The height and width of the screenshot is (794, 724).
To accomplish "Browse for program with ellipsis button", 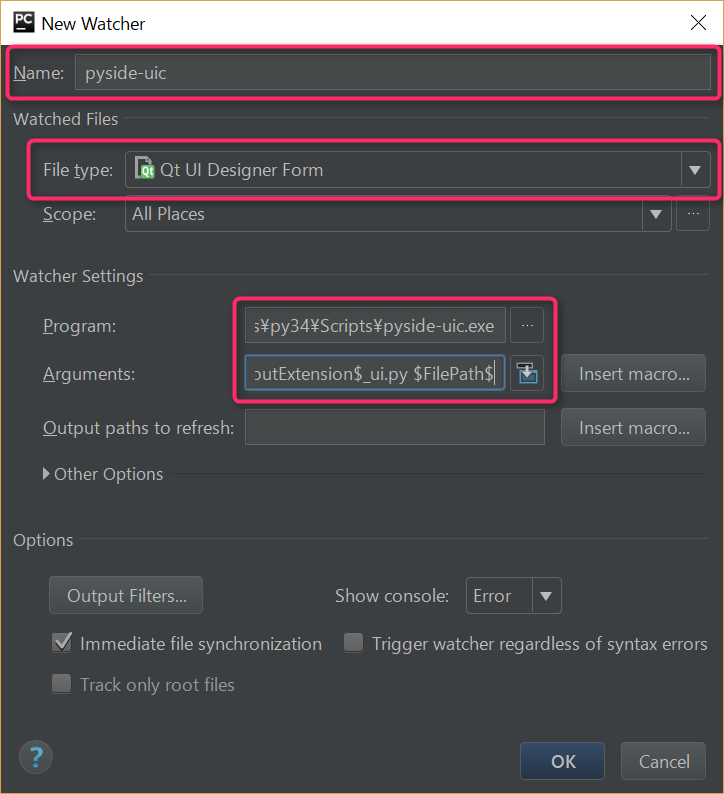I will point(527,326).
